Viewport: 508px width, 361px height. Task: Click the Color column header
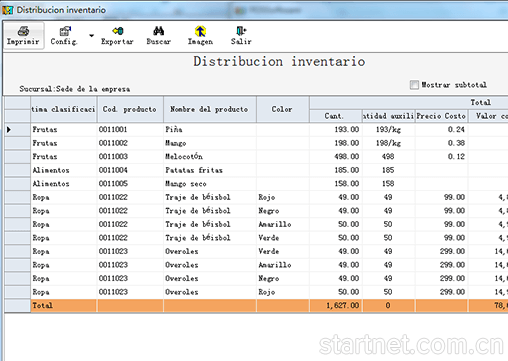(282, 109)
